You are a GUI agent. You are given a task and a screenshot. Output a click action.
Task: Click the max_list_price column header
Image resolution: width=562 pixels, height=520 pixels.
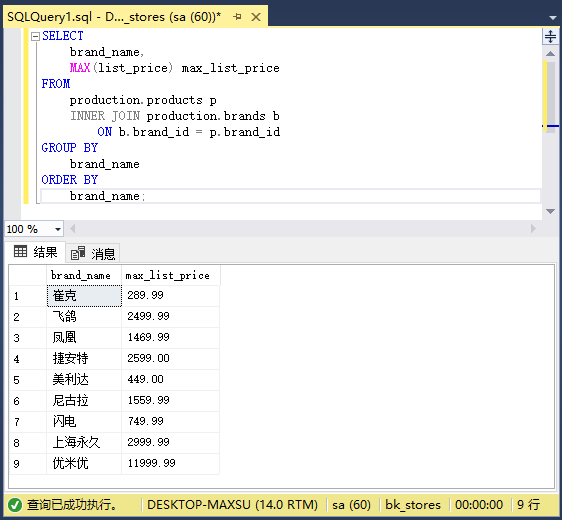(x=171, y=275)
